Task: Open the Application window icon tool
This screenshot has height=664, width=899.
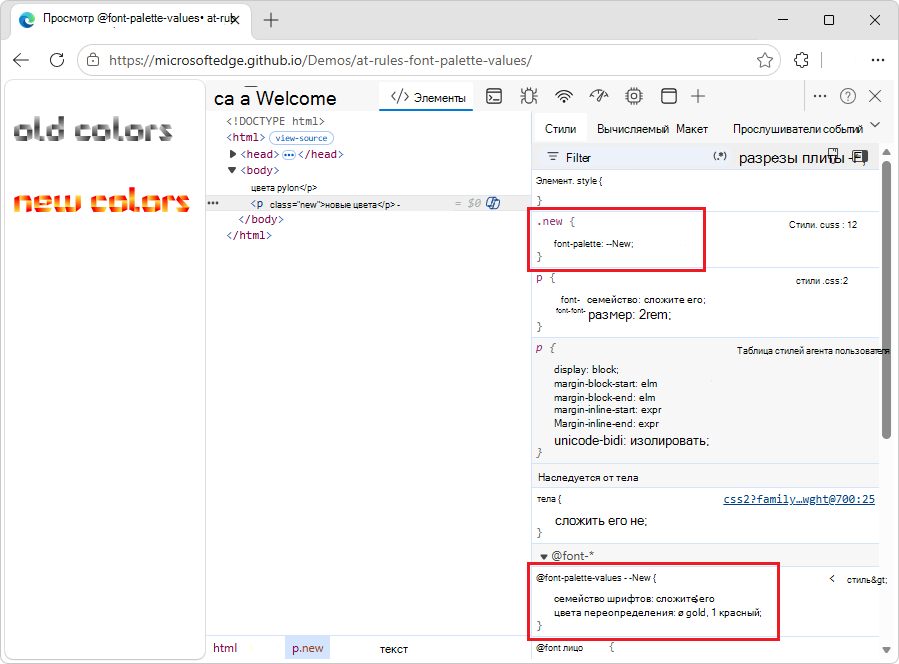Action: [x=669, y=96]
